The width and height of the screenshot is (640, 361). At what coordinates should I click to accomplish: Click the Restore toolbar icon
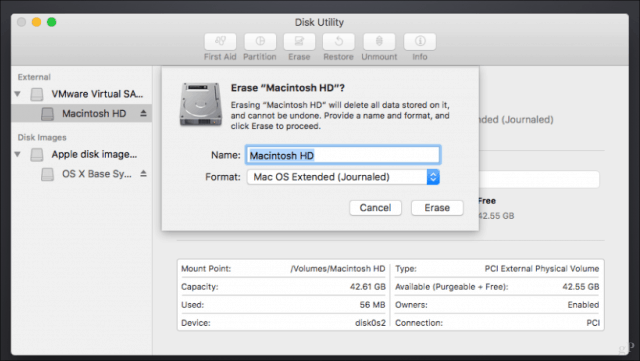[x=338, y=42]
